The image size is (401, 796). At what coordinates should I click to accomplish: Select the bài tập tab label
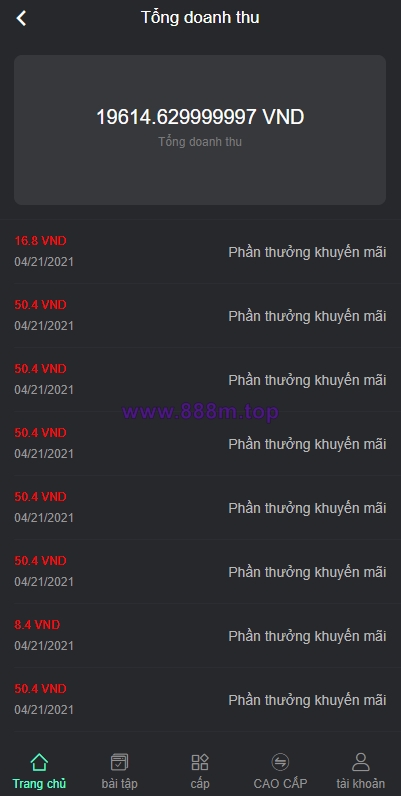pos(119,783)
